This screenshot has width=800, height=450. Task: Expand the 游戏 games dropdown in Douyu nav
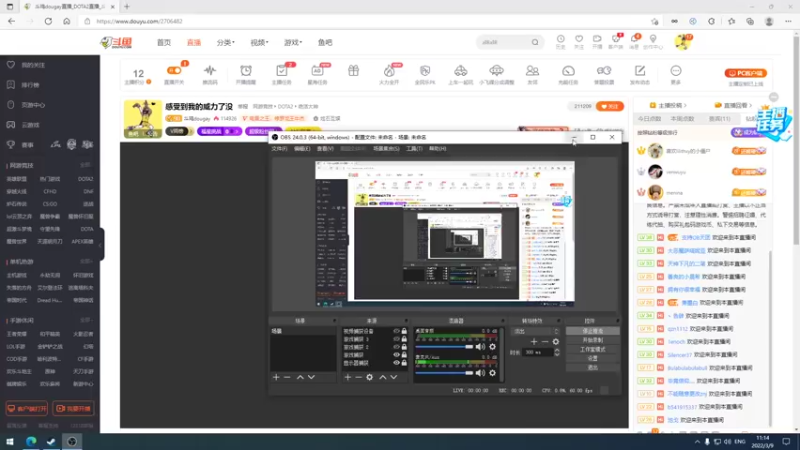[x=293, y=42]
